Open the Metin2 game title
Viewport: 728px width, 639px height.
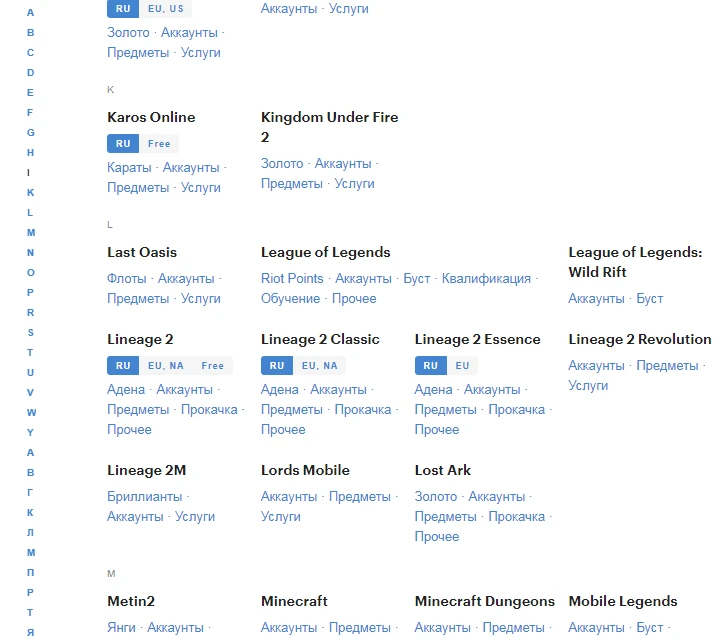(x=131, y=601)
